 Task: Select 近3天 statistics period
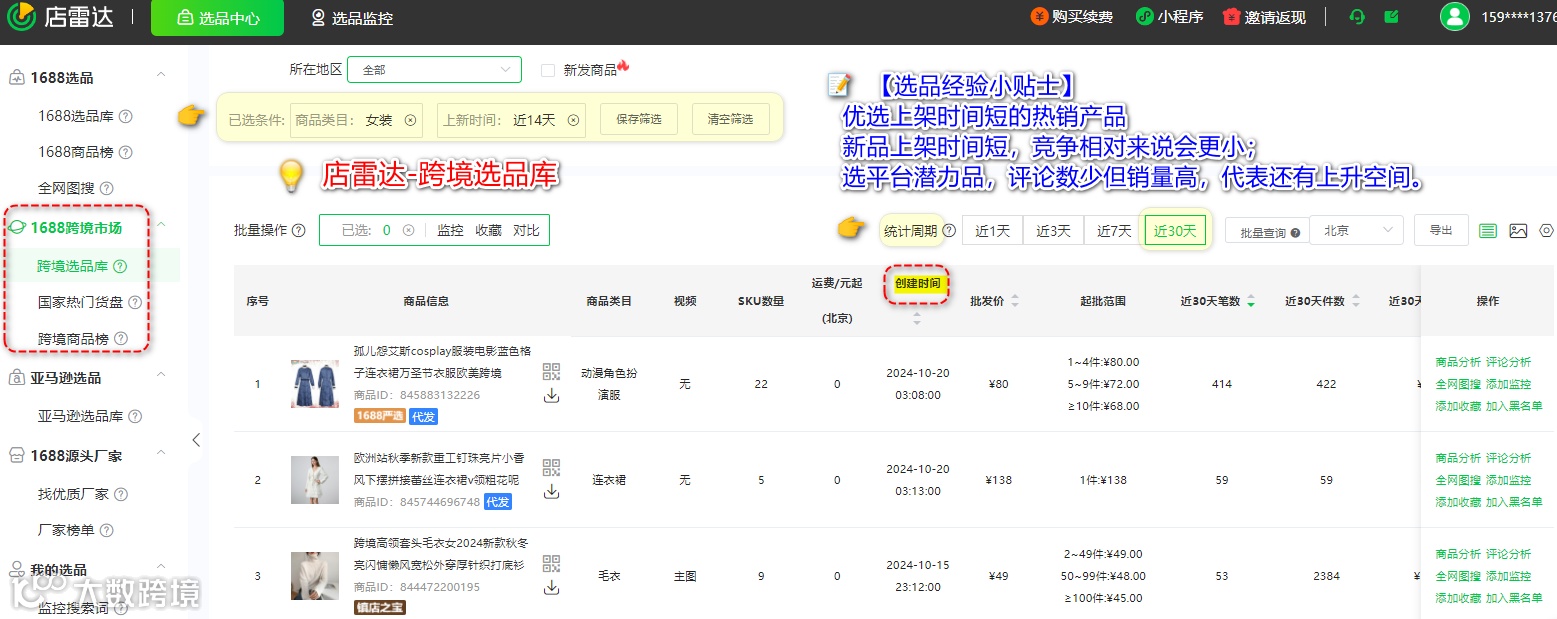pyautogui.click(x=1053, y=231)
